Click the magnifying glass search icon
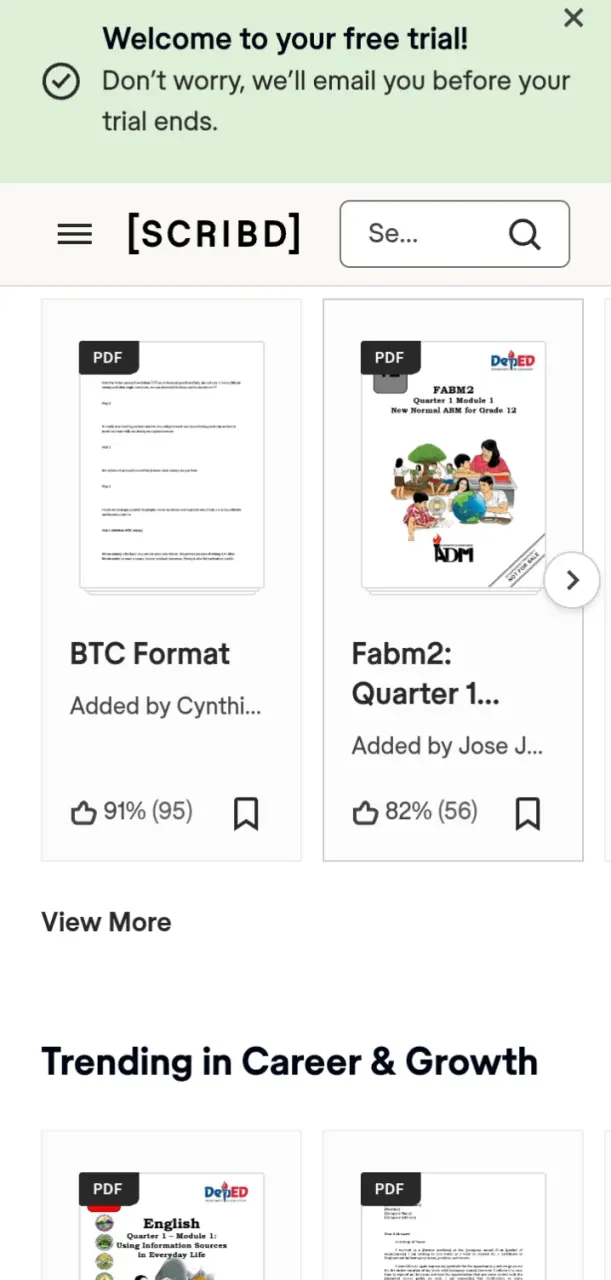 tap(524, 234)
